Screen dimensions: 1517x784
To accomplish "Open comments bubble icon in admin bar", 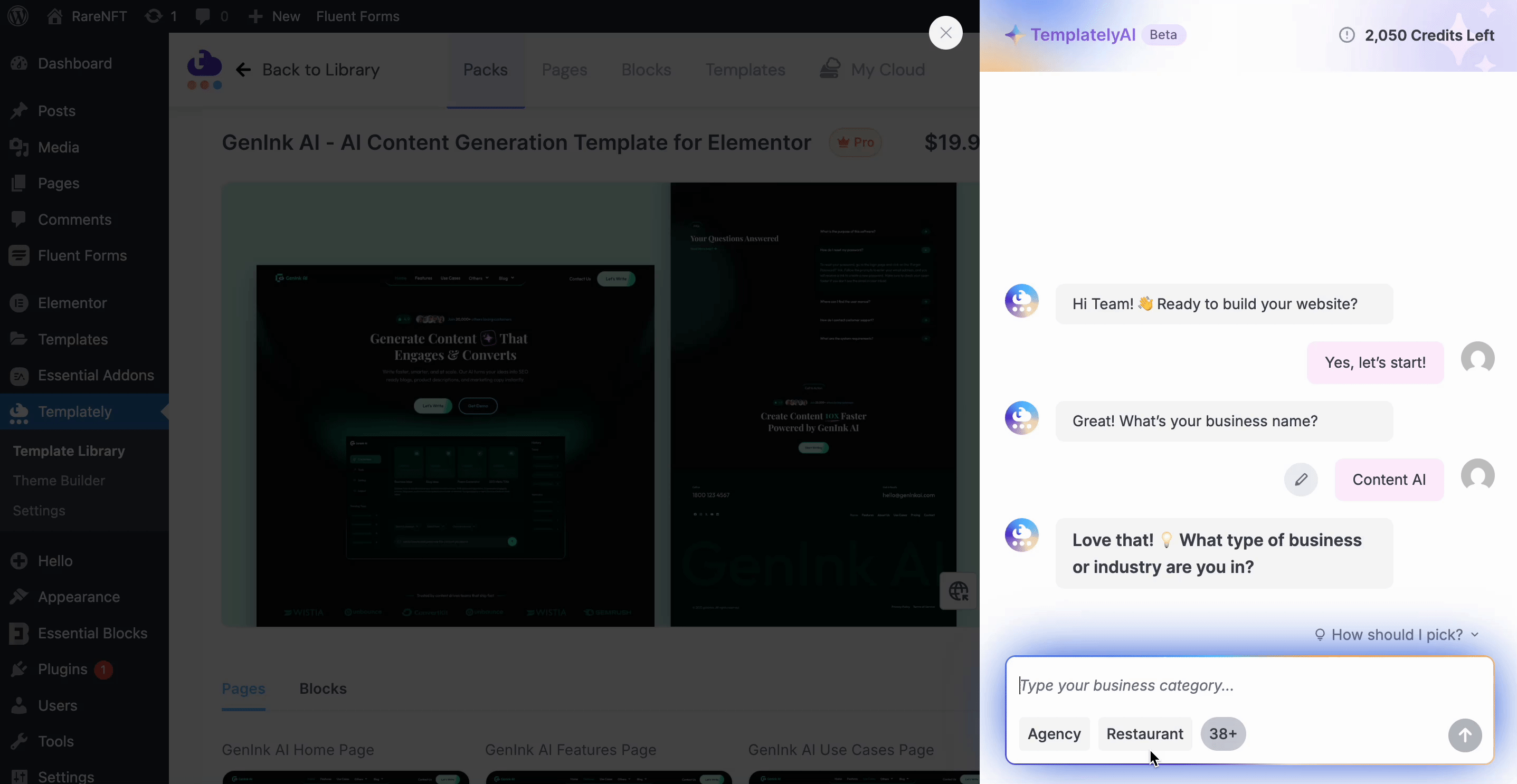I will click(x=203, y=16).
